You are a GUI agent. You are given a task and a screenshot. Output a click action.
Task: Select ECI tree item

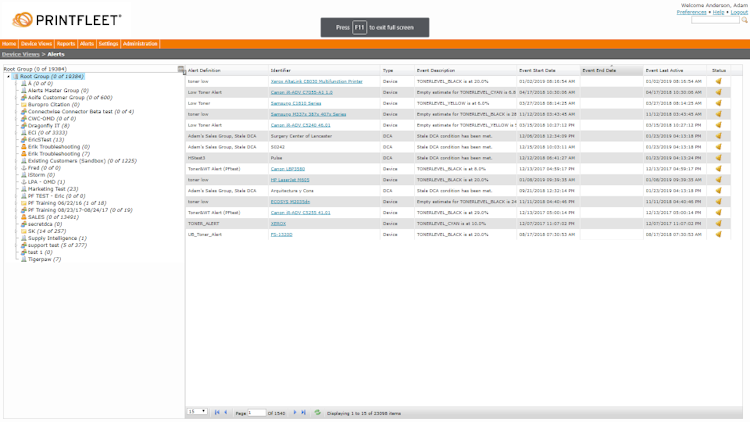(47, 133)
